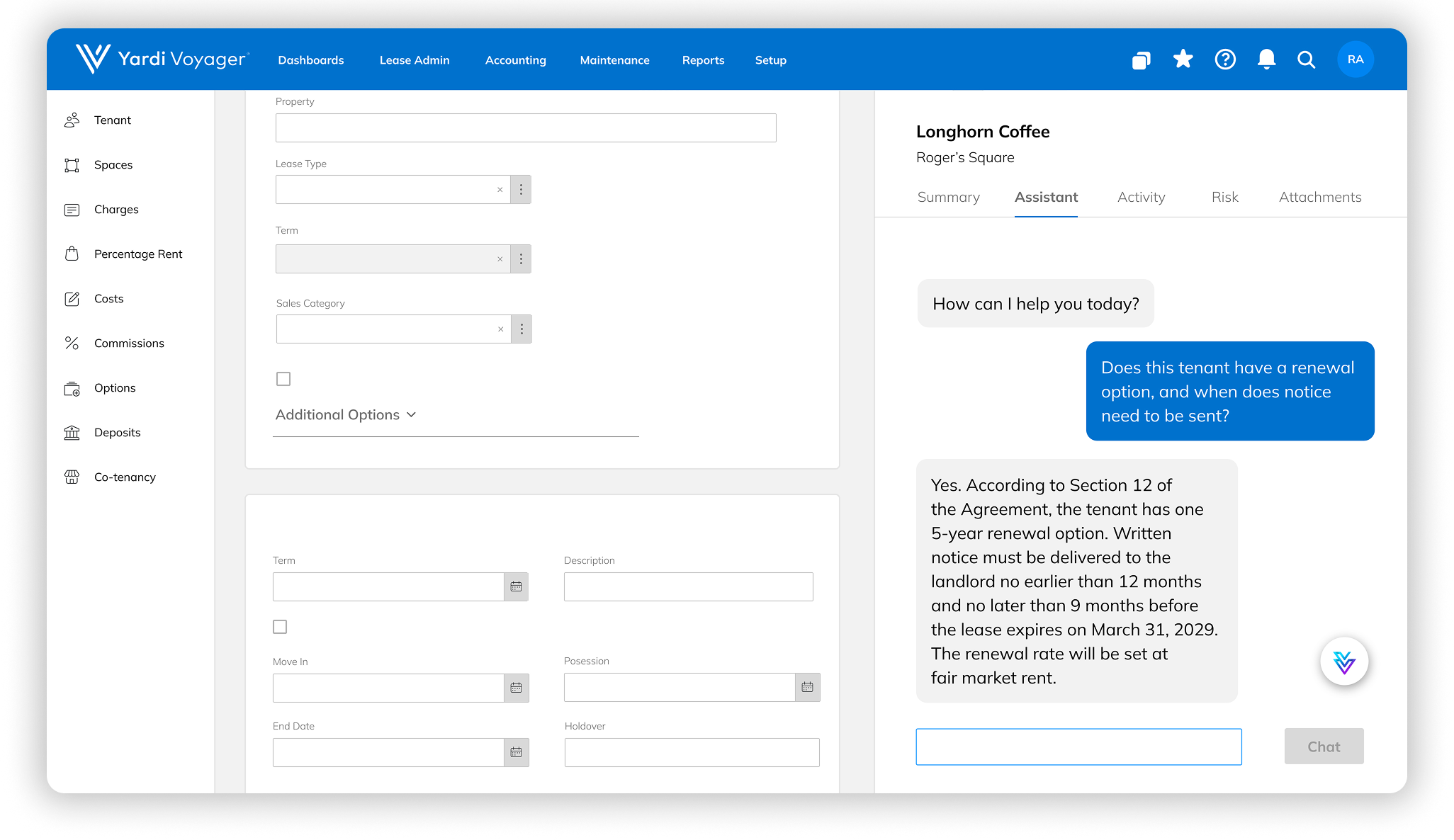Screen dimensions: 1454x840
Task: Open the Sales Category dropdown menu
Action: pos(522,329)
